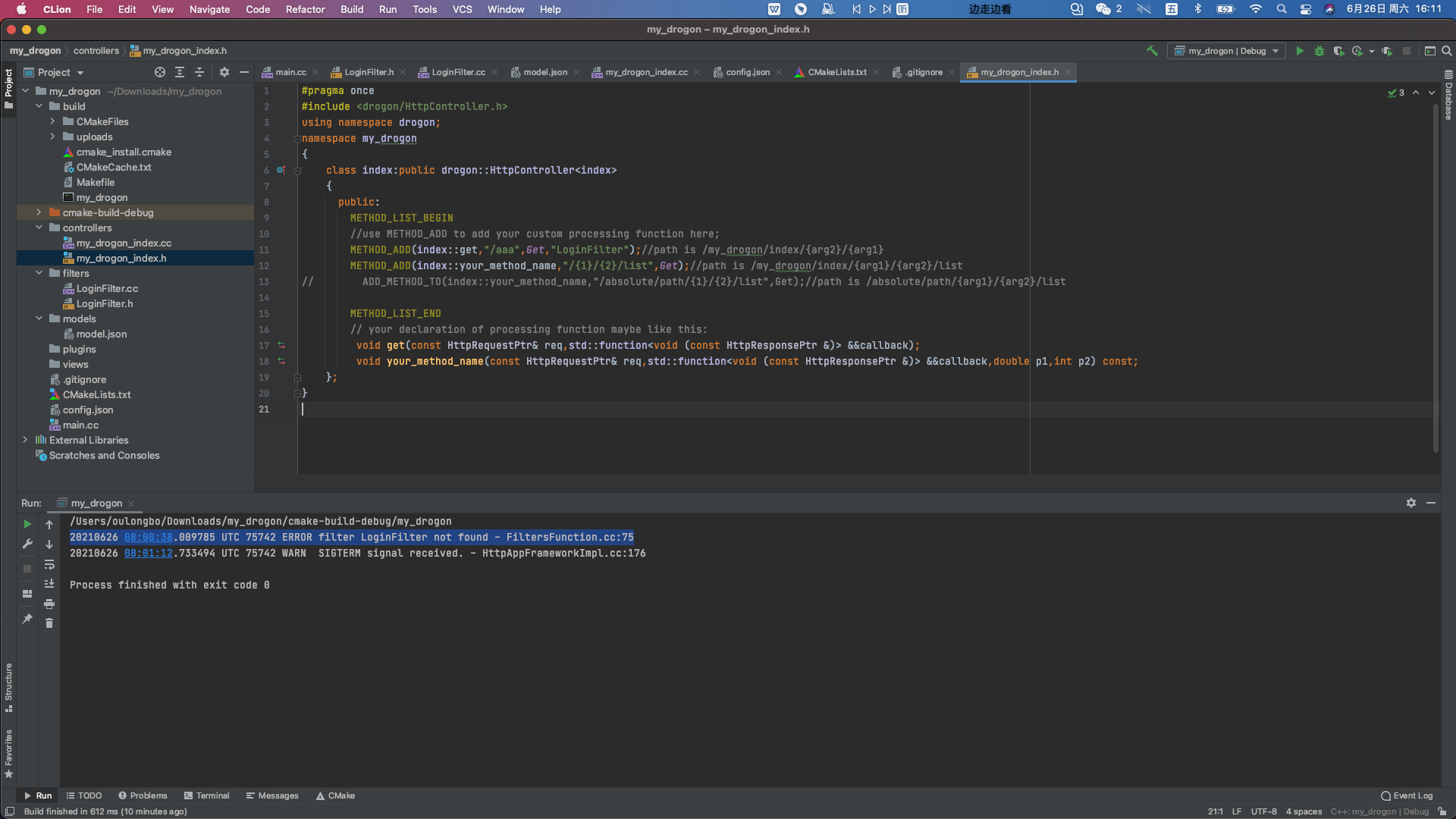Open Search Everywhere via the magnifier icon
1456x819 pixels.
click(1447, 51)
